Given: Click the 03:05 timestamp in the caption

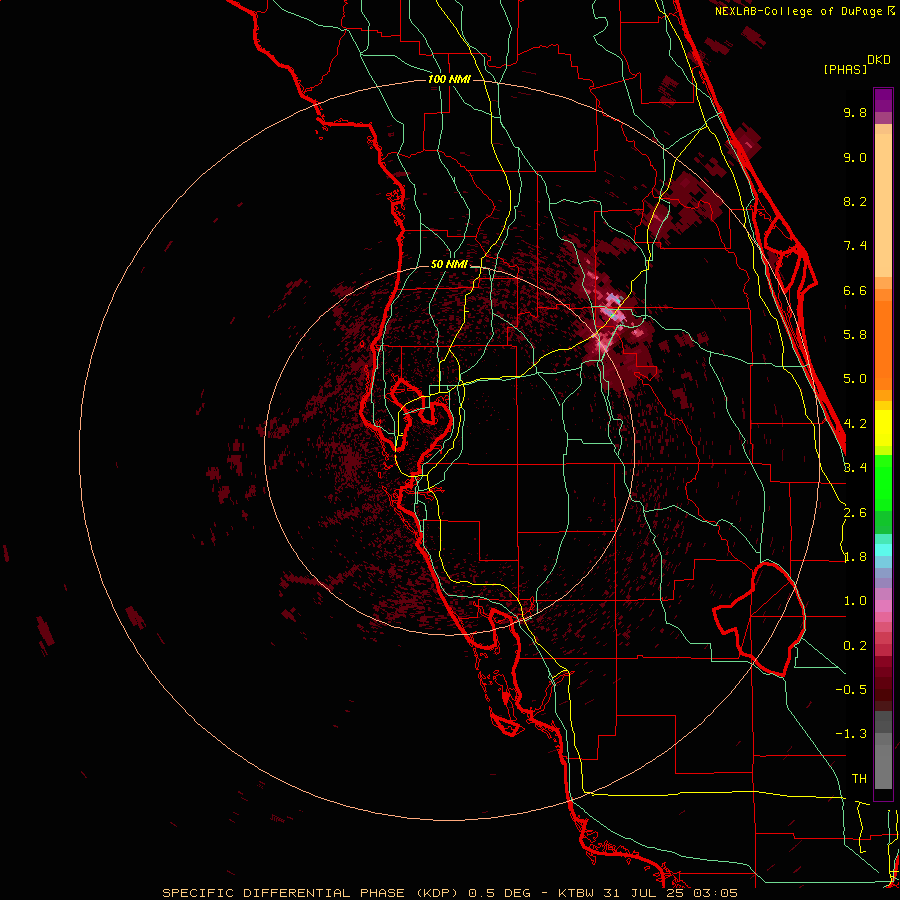Looking at the screenshot, I should [x=715, y=893].
